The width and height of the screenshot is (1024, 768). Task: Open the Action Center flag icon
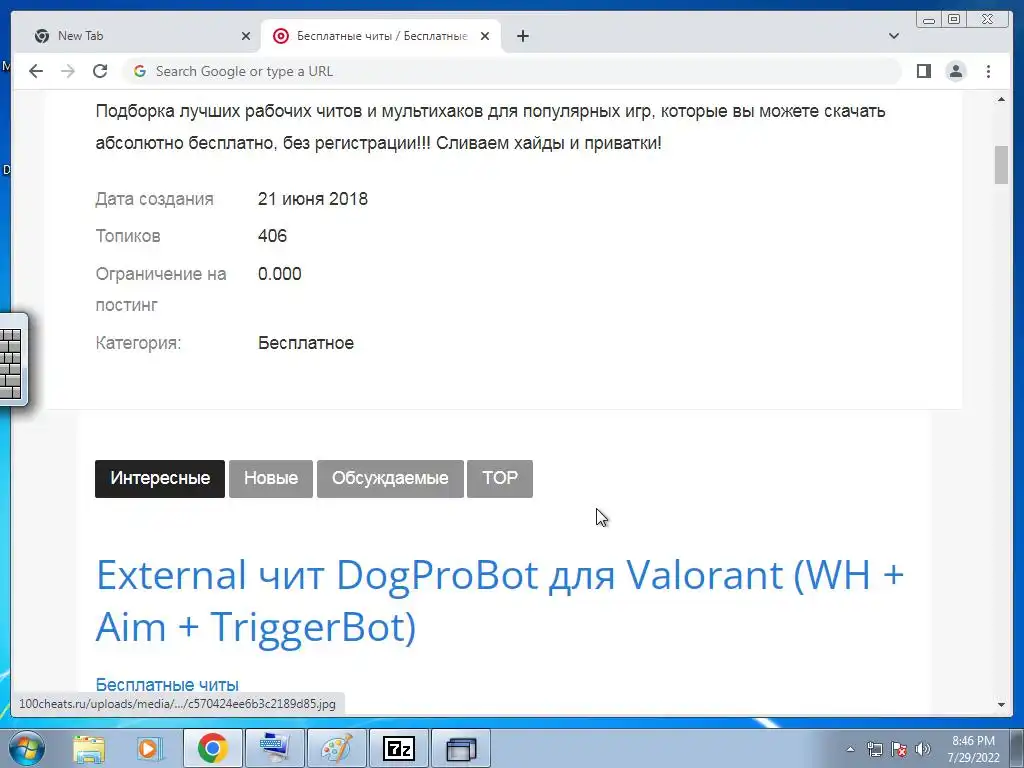(x=899, y=749)
